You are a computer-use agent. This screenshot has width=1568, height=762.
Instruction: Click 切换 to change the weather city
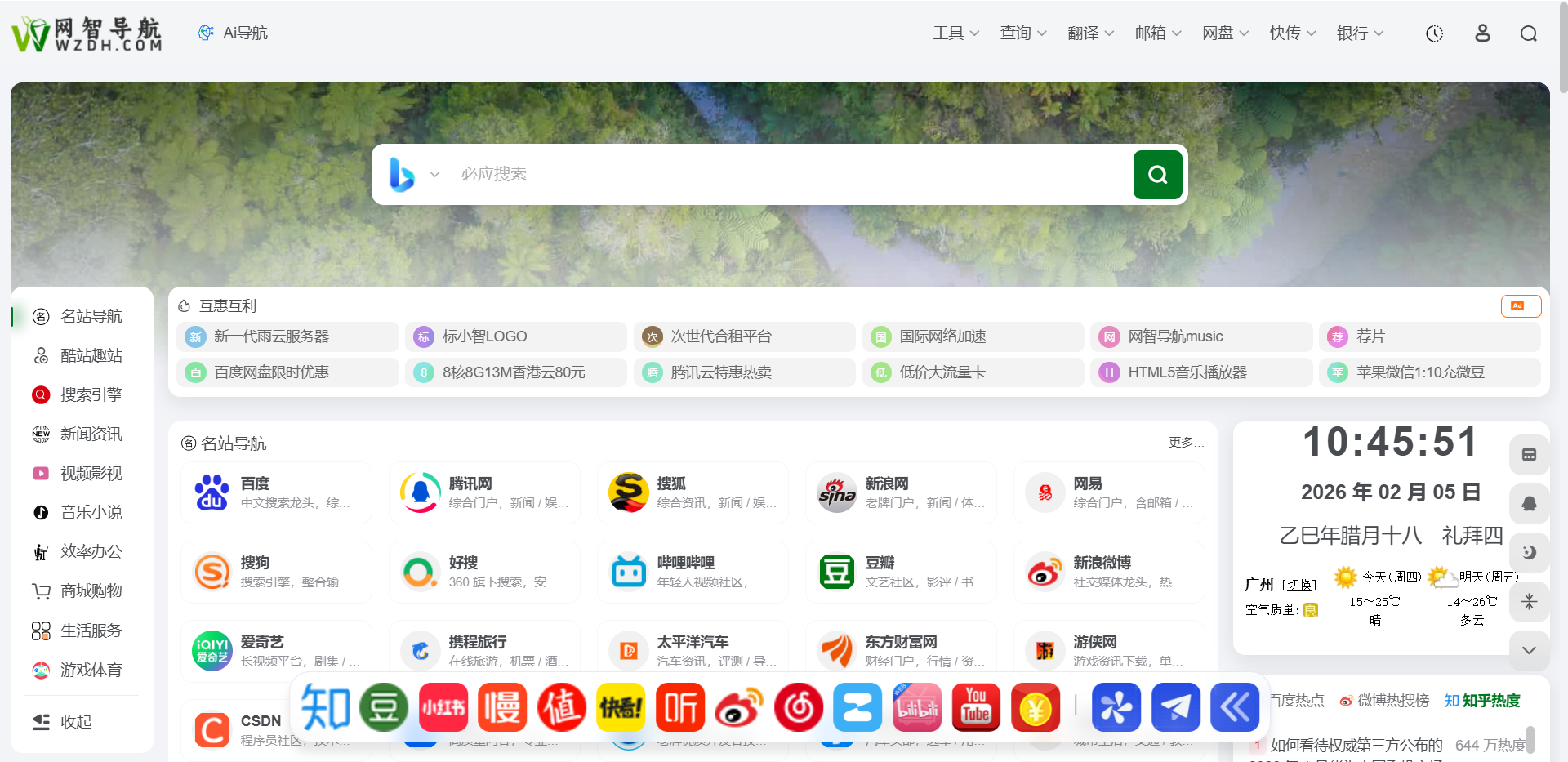(1298, 584)
